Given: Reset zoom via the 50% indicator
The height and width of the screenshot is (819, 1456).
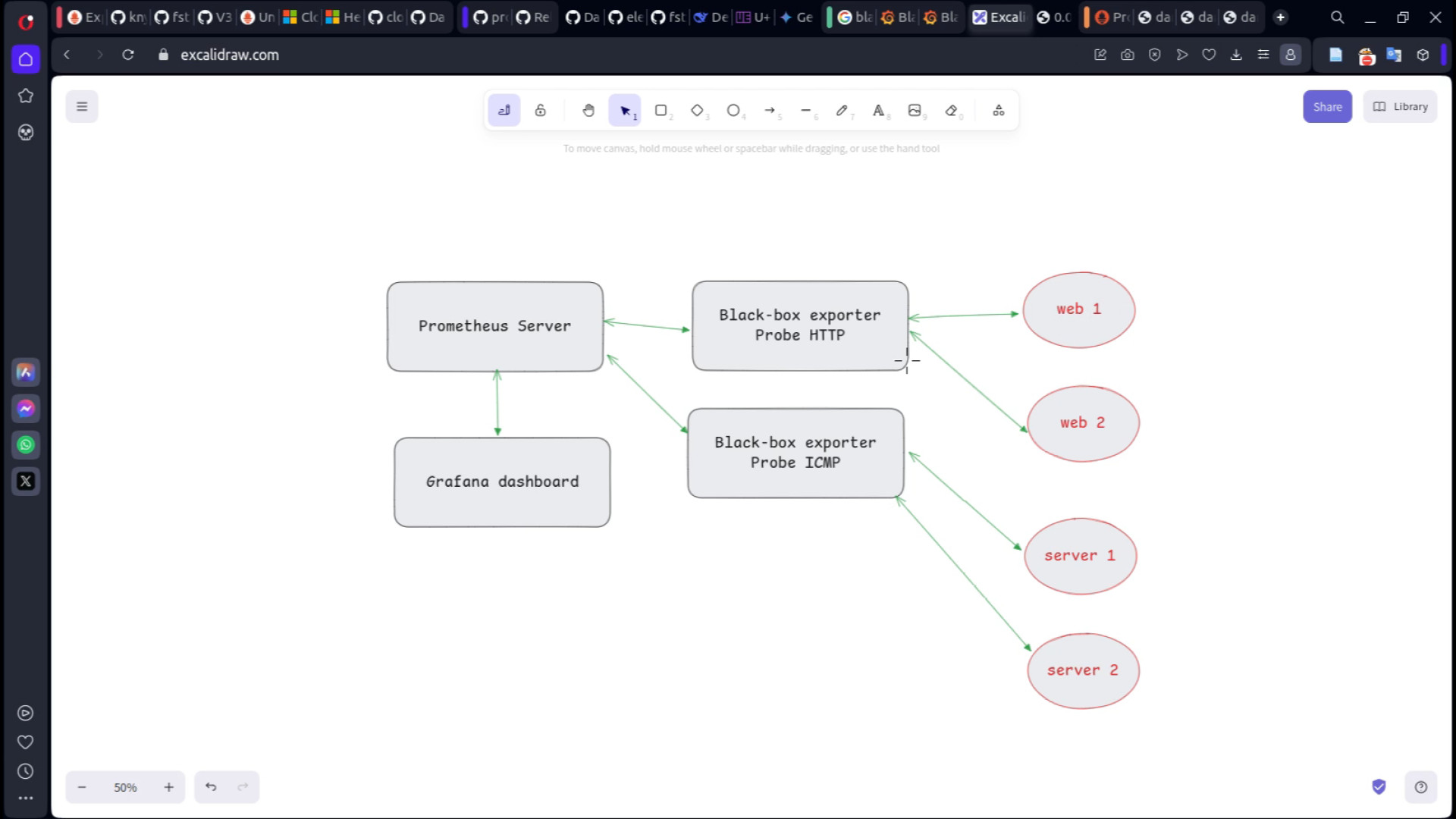Looking at the screenshot, I should click(125, 787).
